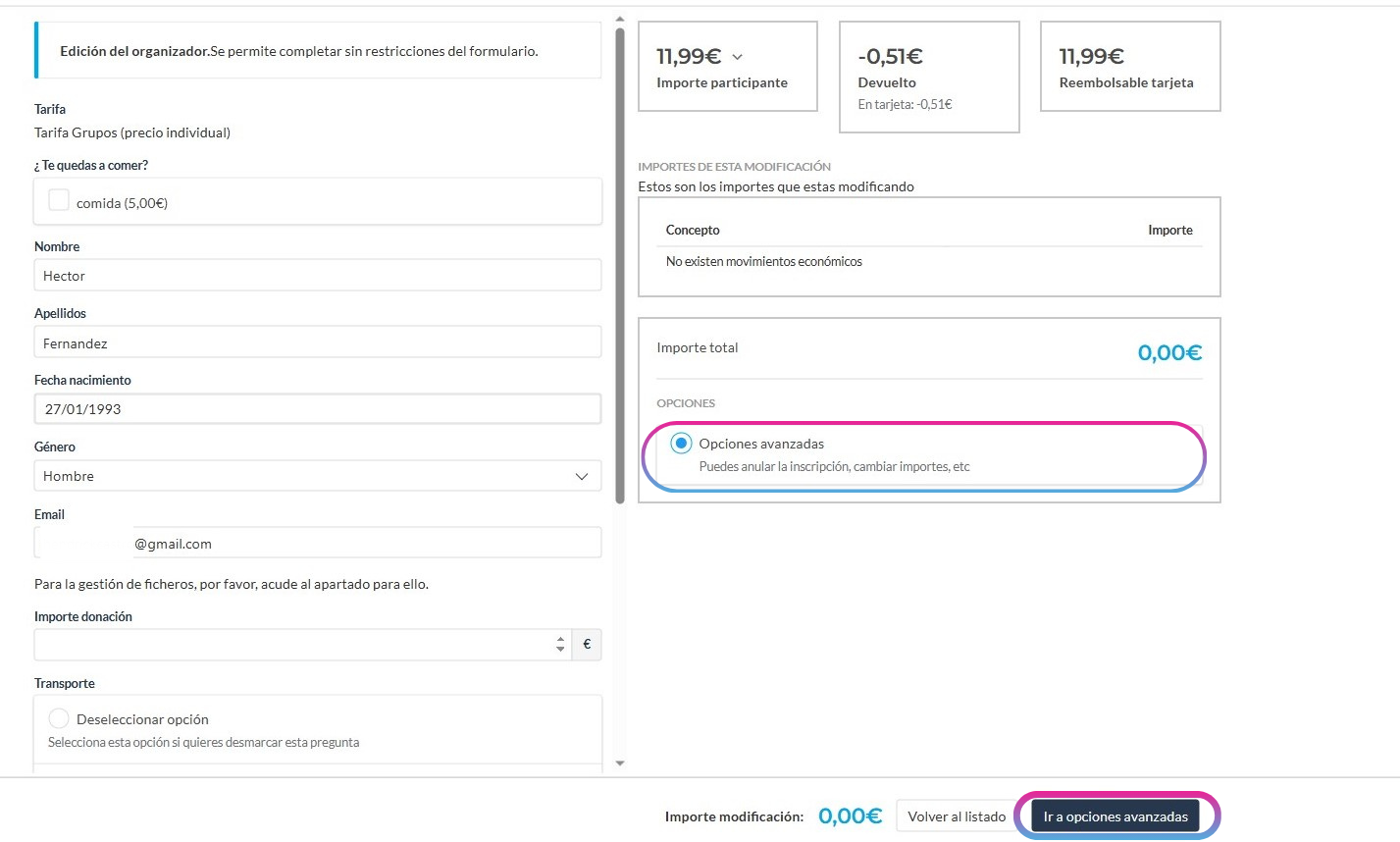Viewport: 1400px width, 842px height.
Task: Edit the Apellidos field containing Fernandez
Action: tap(318, 342)
